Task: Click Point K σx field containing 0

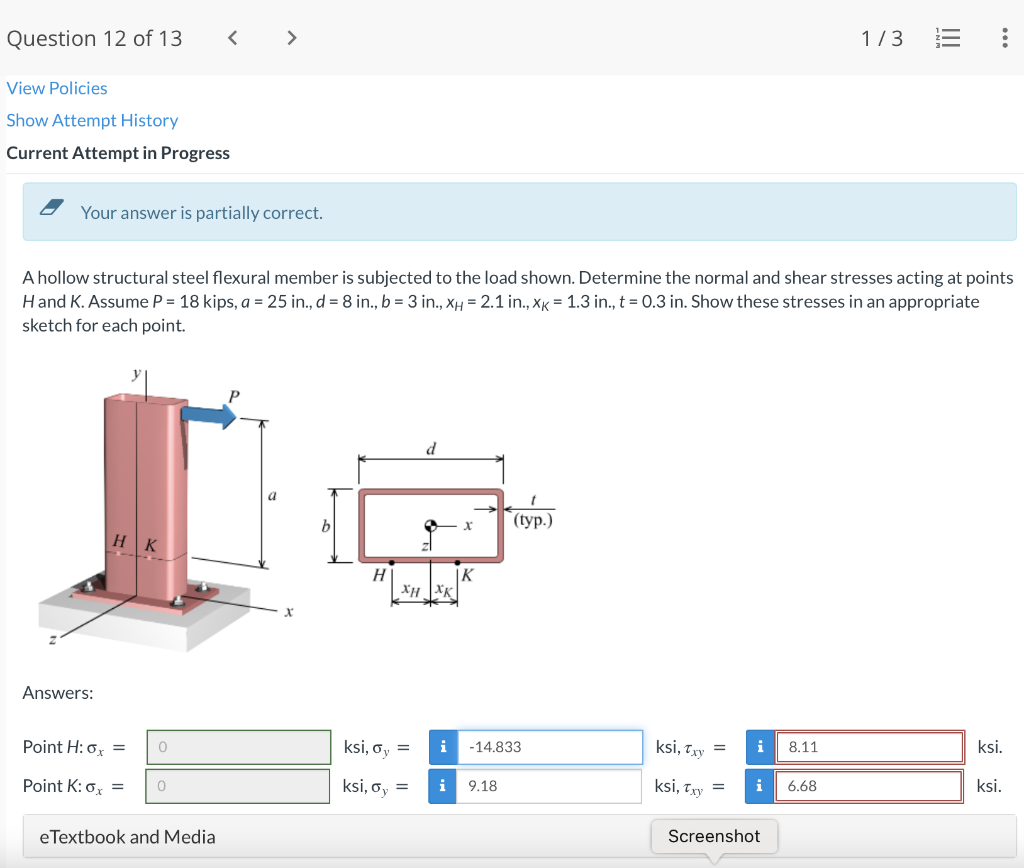Action: 238,786
